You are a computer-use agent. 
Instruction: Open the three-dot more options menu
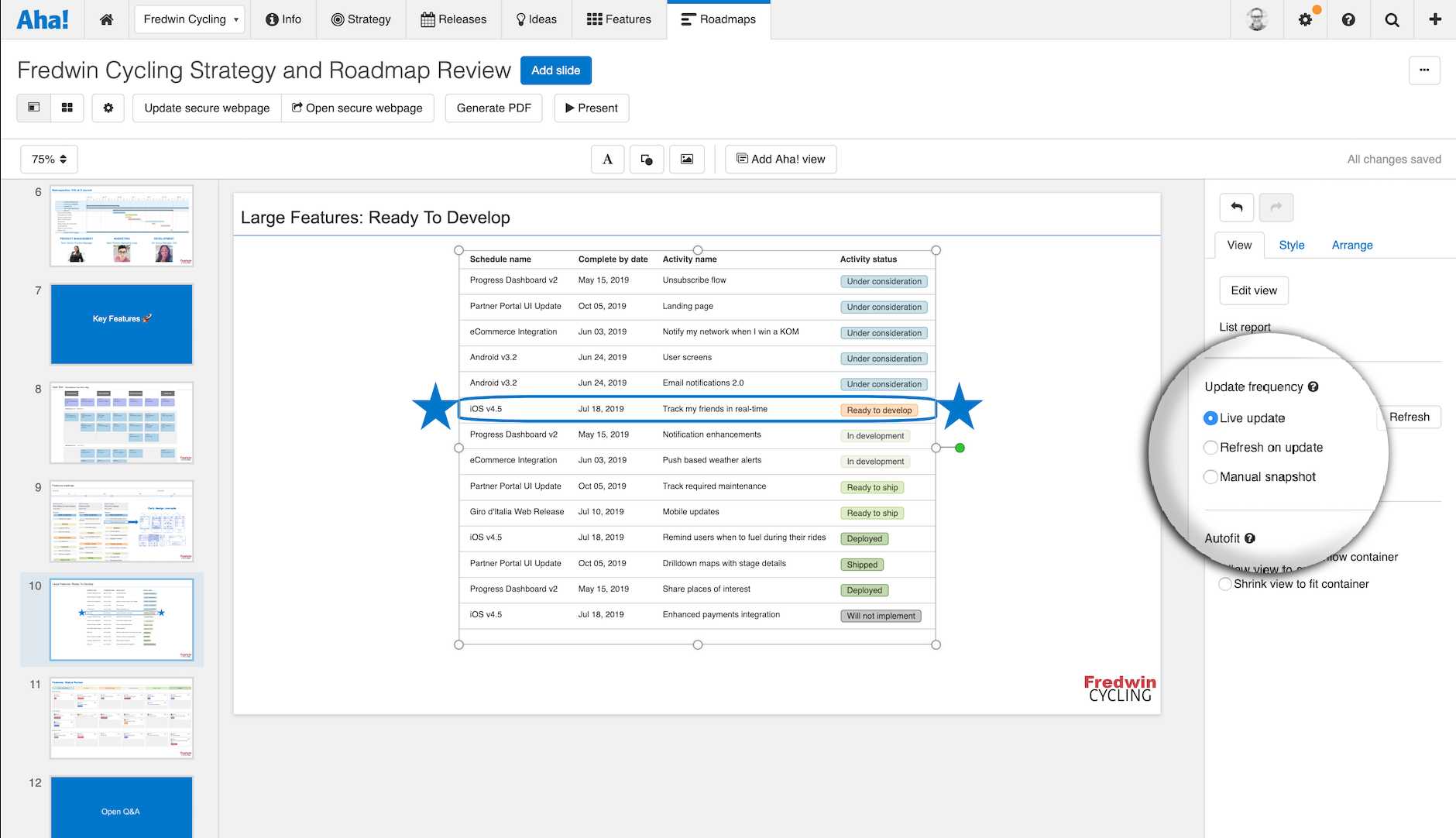[x=1423, y=70]
